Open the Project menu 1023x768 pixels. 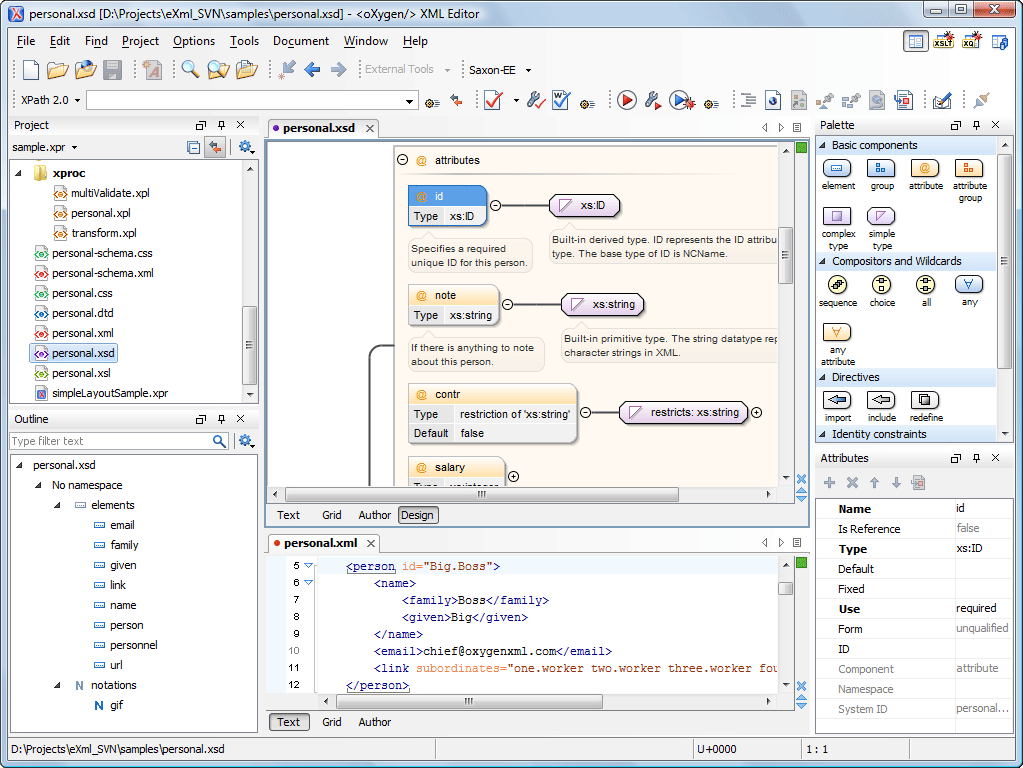140,40
